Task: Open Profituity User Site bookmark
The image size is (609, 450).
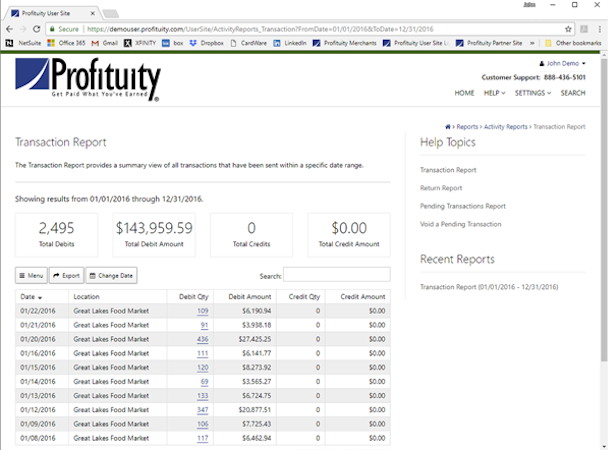Action: (416, 43)
